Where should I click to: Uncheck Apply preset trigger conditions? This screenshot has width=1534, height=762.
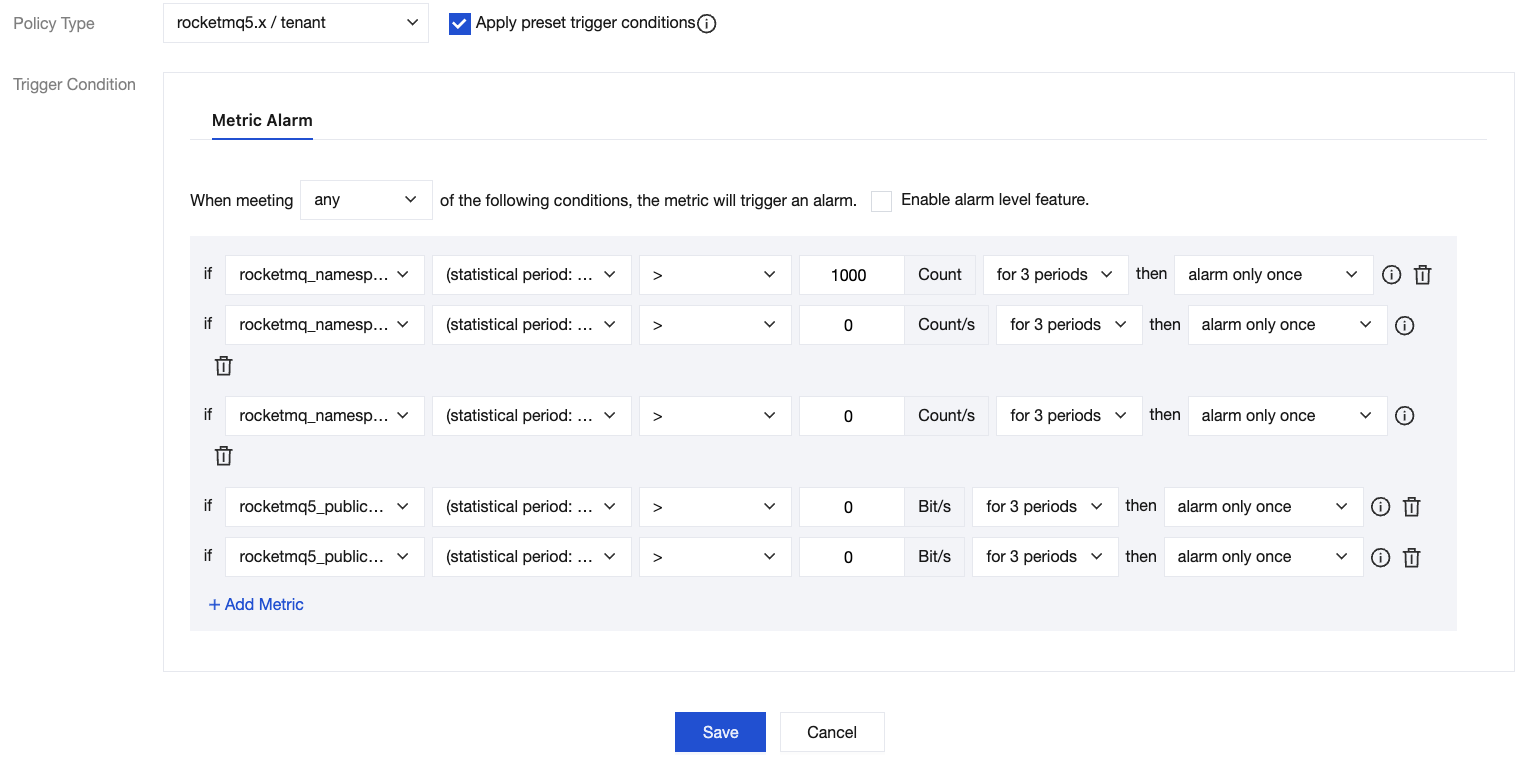460,24
